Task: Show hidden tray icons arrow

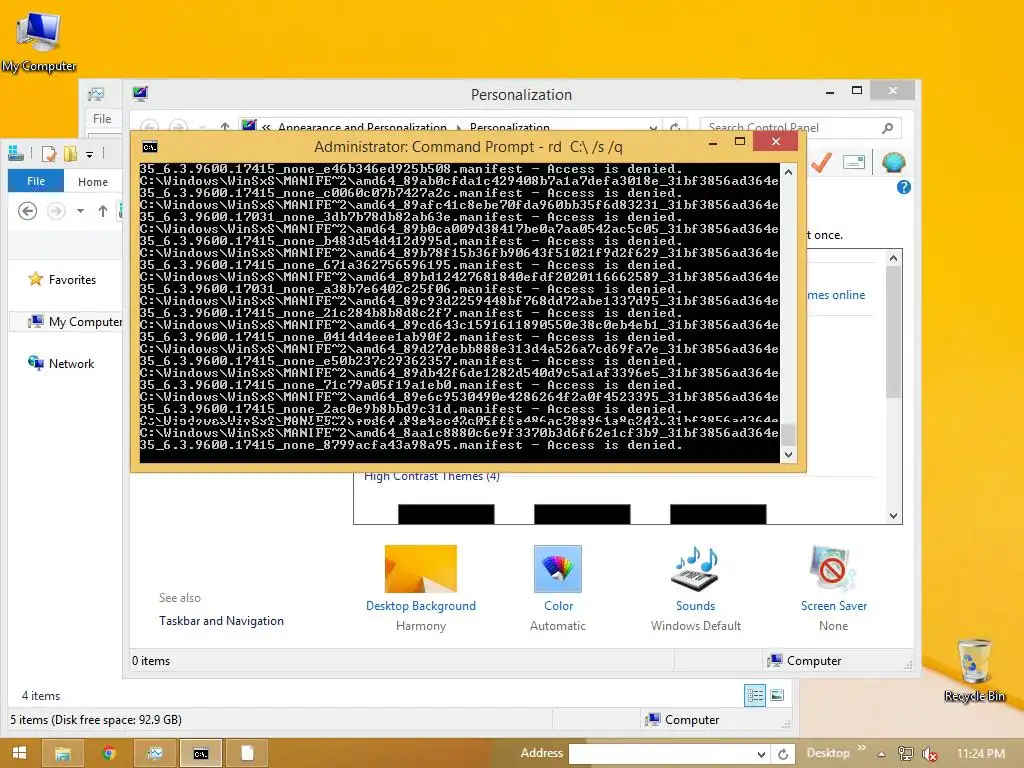Action: point(881,754)
